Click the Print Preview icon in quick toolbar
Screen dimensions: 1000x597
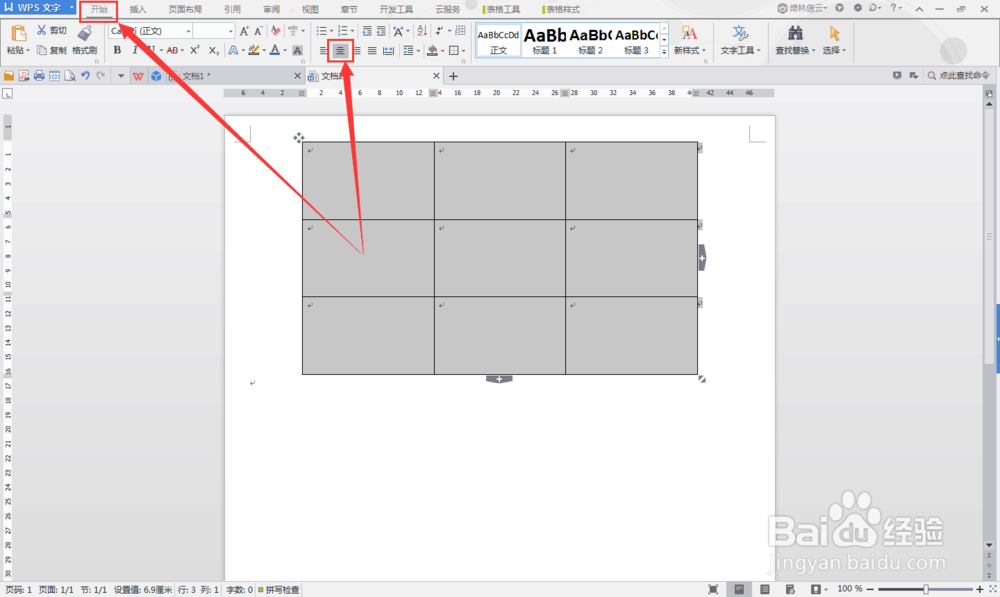(70, 76)
